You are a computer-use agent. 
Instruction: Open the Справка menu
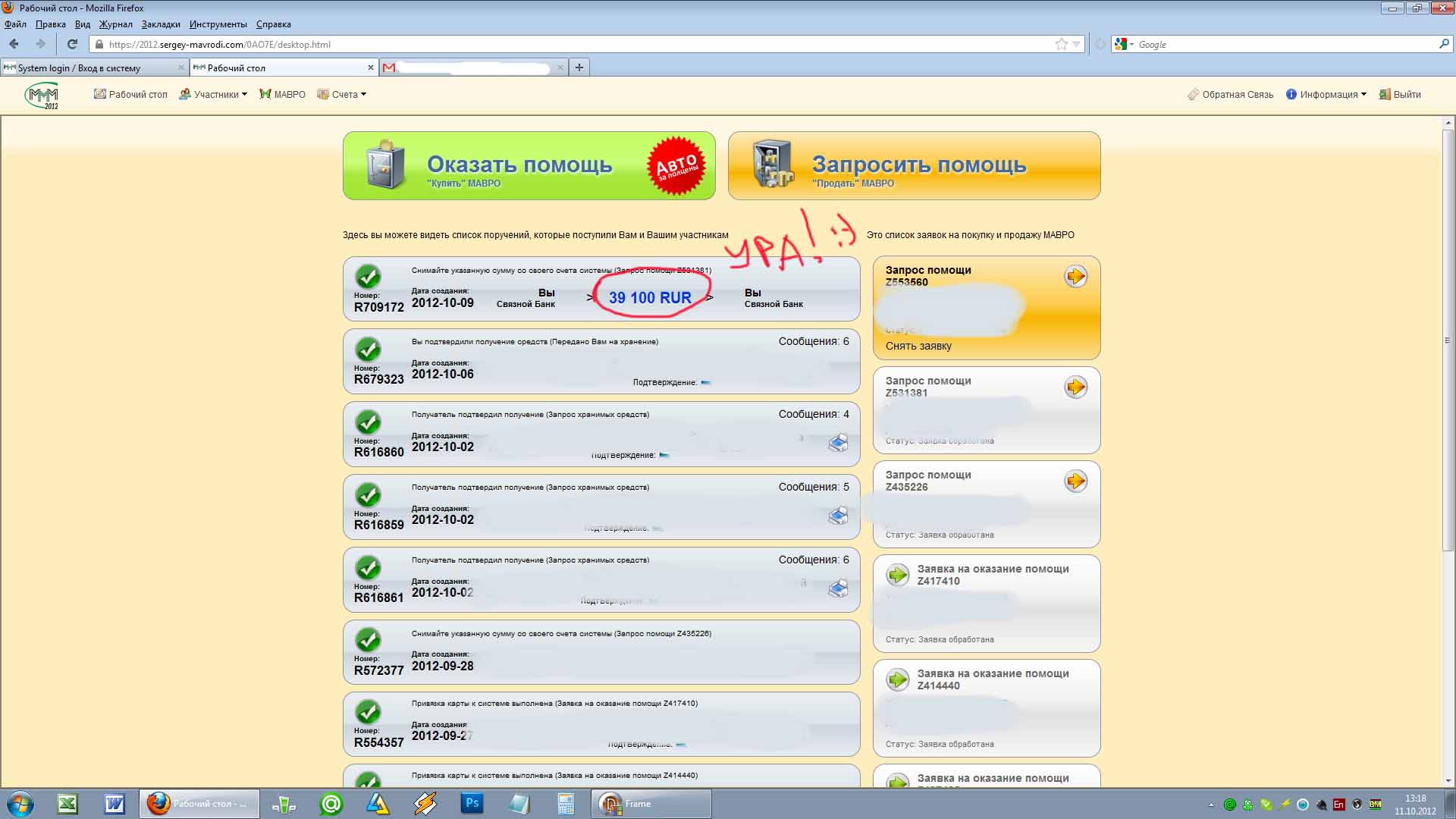coord(273,24)
